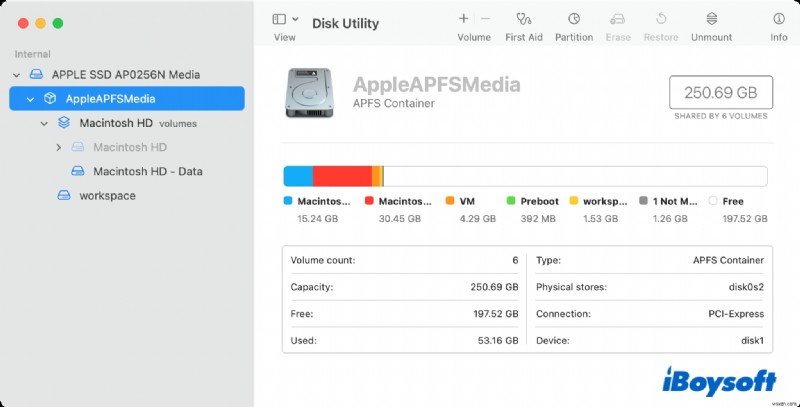Click the large hard drive image
Image resolution: width=800 pixels, height=407 pixels.
coord(309,93)
